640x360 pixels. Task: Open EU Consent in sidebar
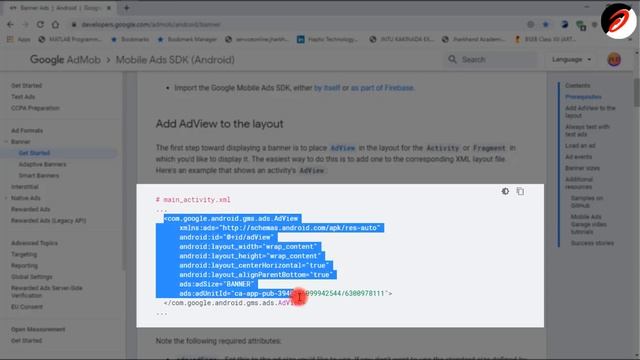27,307
